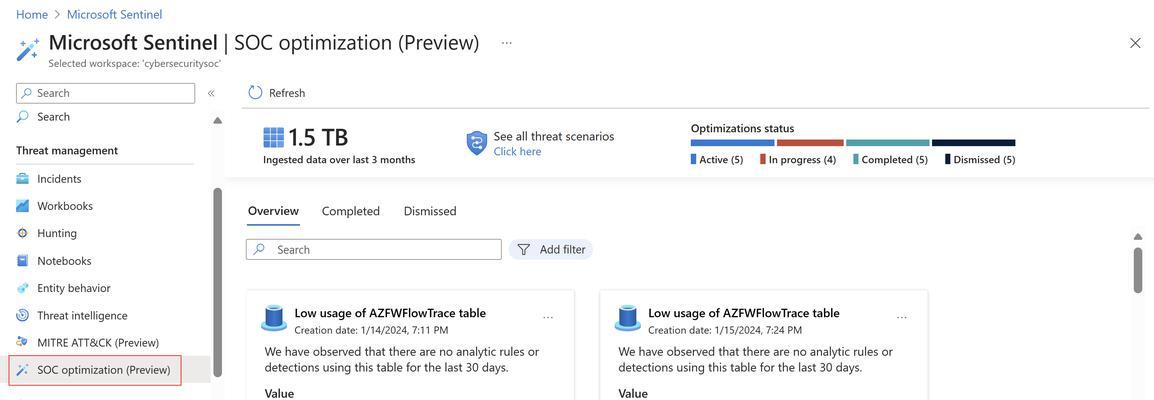
Task: Click the Workbooks chart icon
Action: 23,206
